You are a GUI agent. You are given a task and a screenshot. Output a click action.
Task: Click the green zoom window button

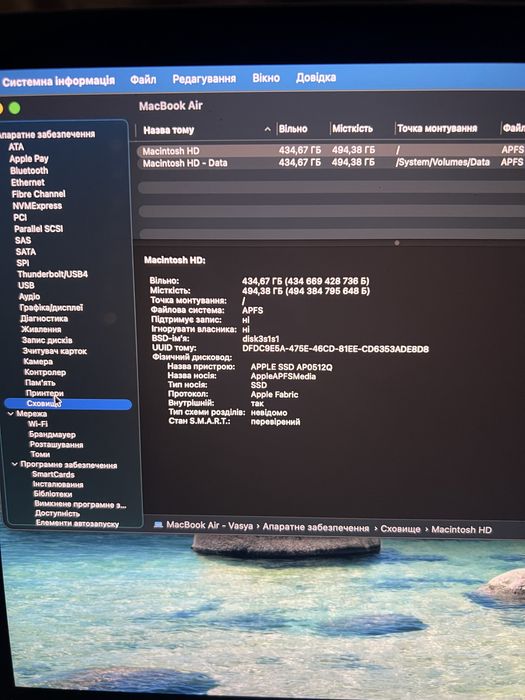coord(15,108)
